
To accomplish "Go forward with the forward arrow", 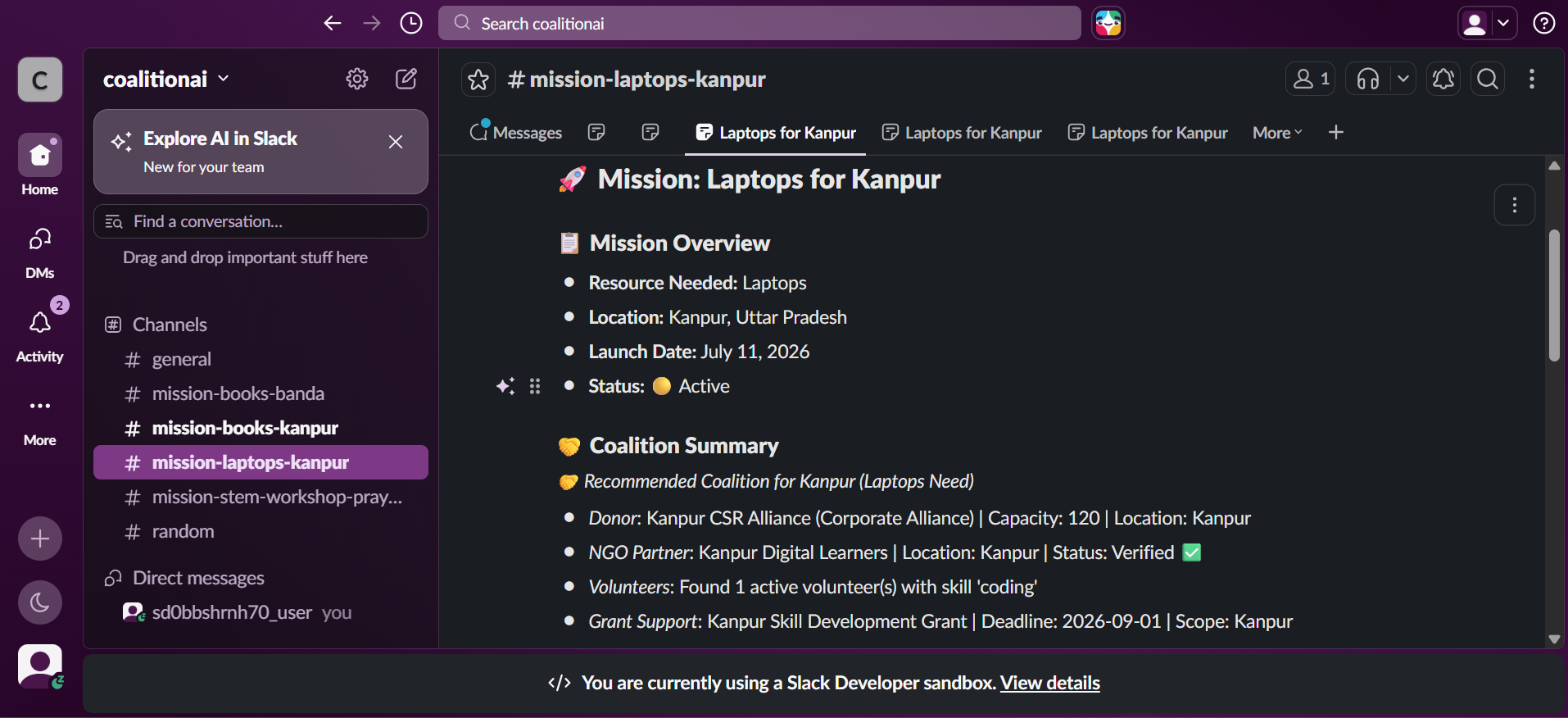I will 372,23.
